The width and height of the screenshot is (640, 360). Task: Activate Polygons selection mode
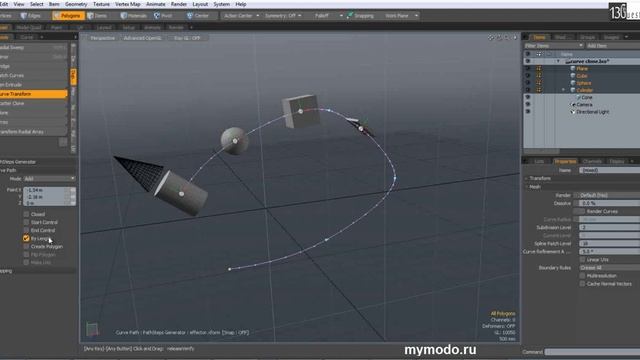[x=68, y=16]
